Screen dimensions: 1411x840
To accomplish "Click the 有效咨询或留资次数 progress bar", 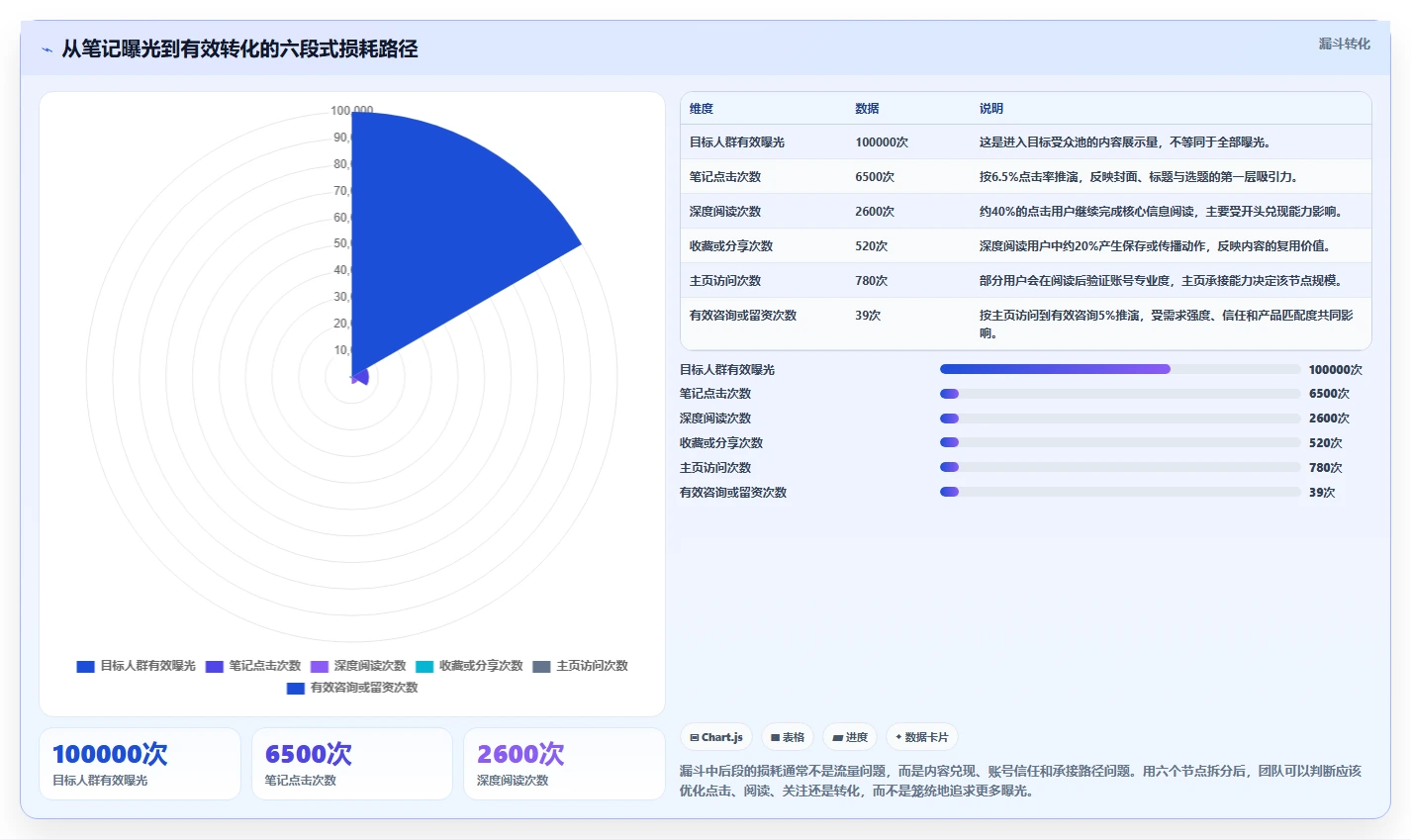I will pos(1120,492).
